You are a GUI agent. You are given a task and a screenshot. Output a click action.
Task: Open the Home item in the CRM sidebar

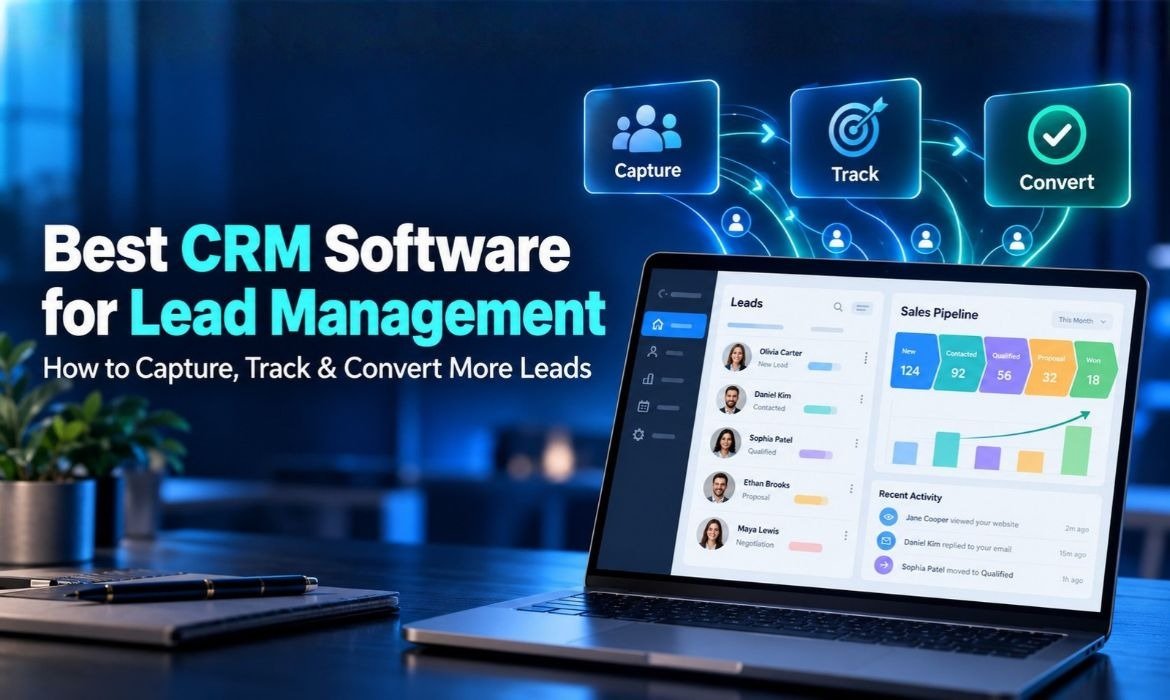[674, 325]
